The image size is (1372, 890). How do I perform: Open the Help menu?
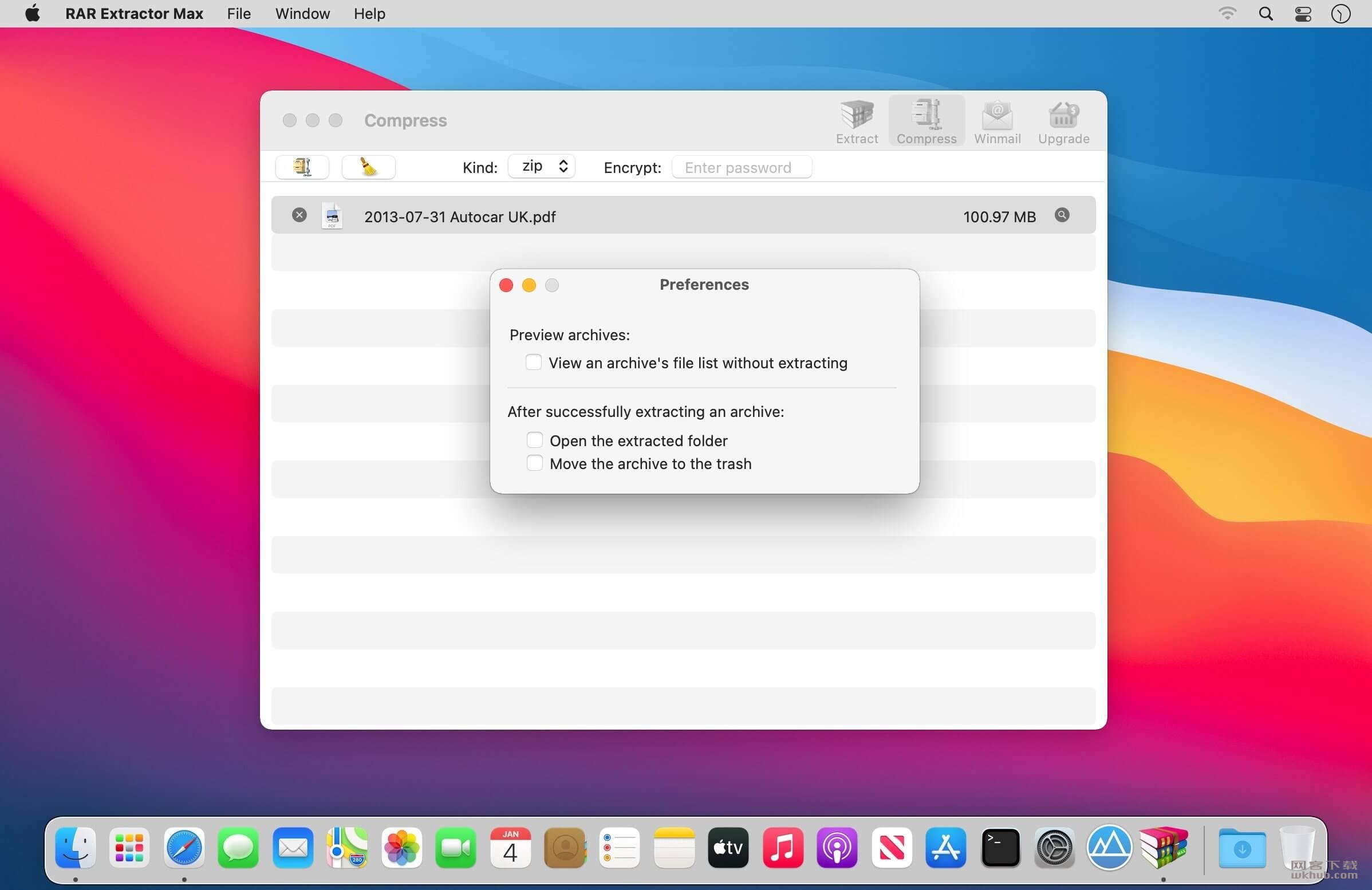[369, 13]
